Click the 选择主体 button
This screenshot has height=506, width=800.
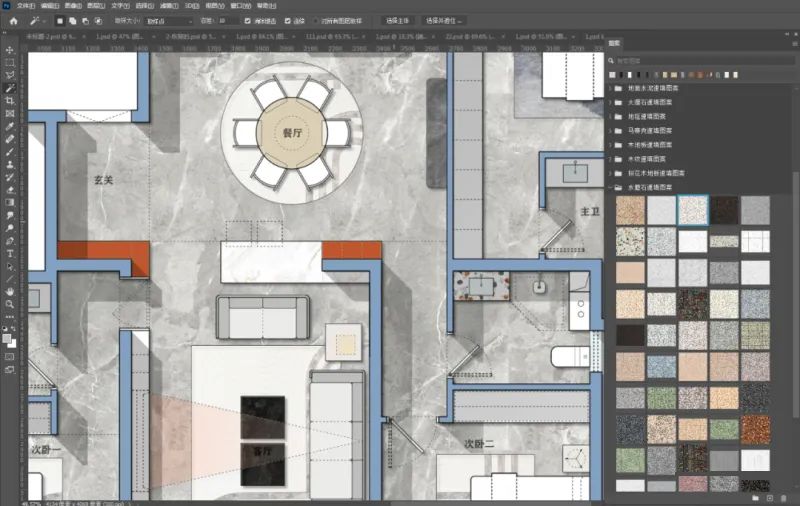pyautogui.click(x=398, y=20)
